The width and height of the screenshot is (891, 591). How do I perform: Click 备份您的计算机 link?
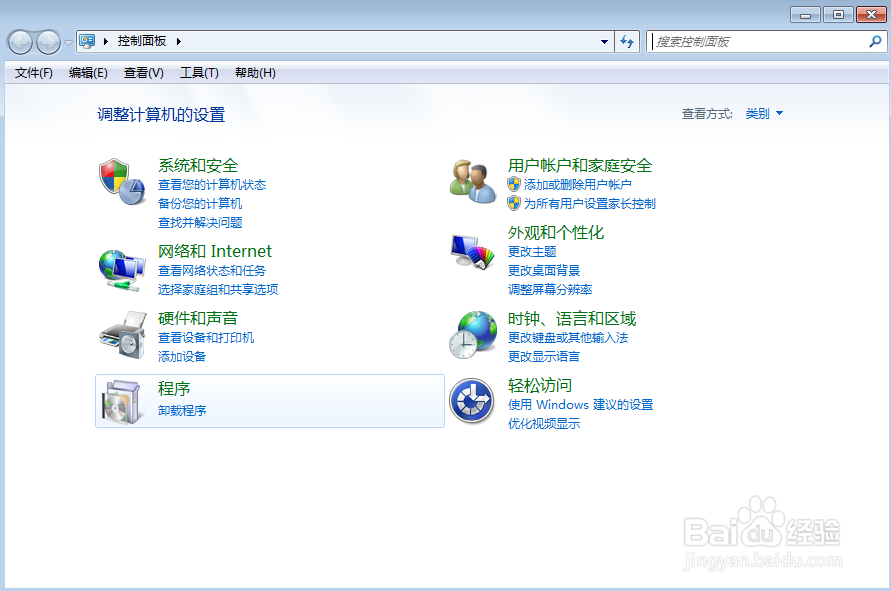200,203
